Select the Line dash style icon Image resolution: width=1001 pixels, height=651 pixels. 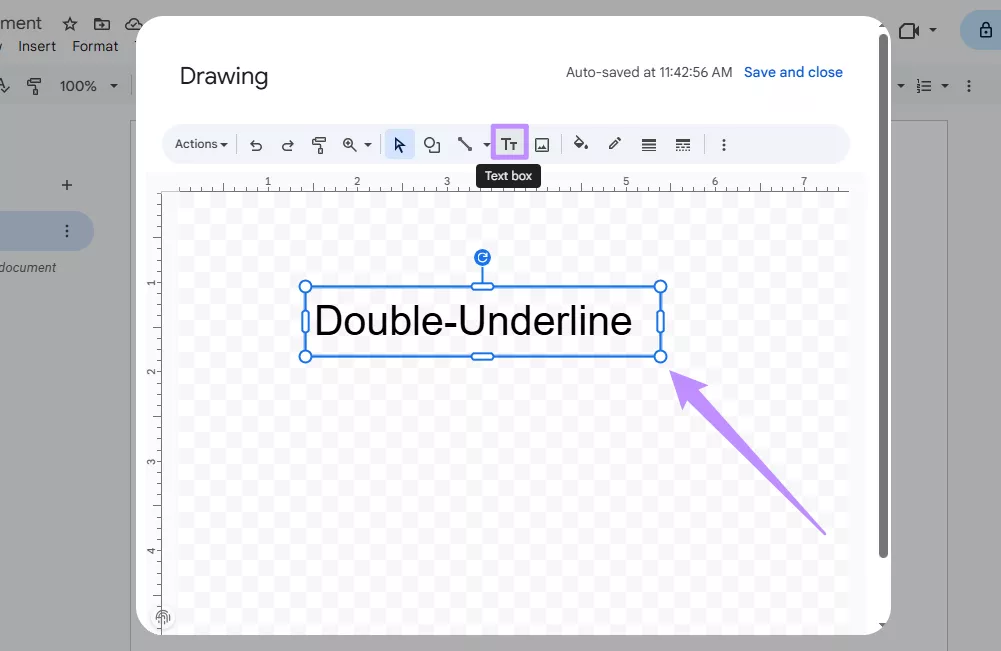[683, 144]
